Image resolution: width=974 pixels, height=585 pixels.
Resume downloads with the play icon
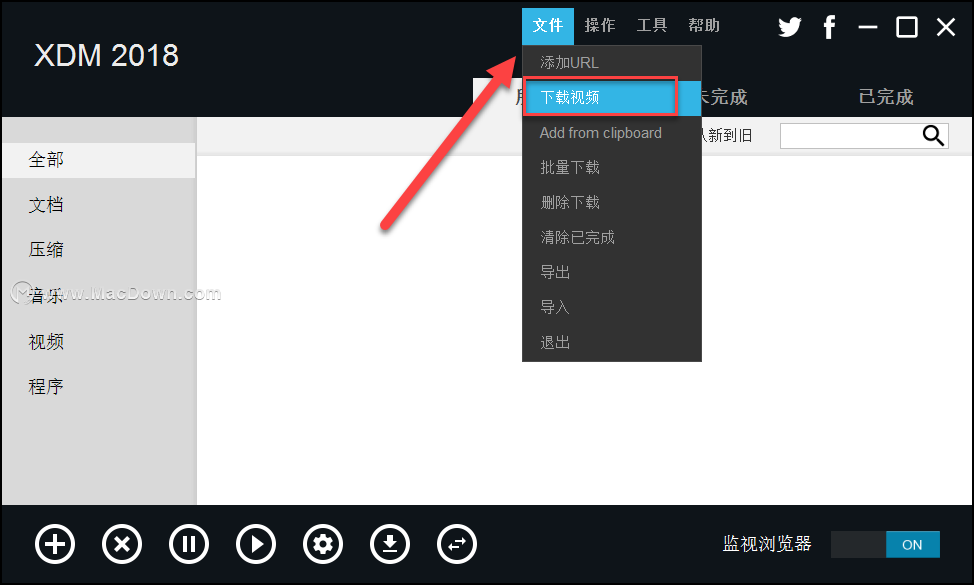(256, 545)
